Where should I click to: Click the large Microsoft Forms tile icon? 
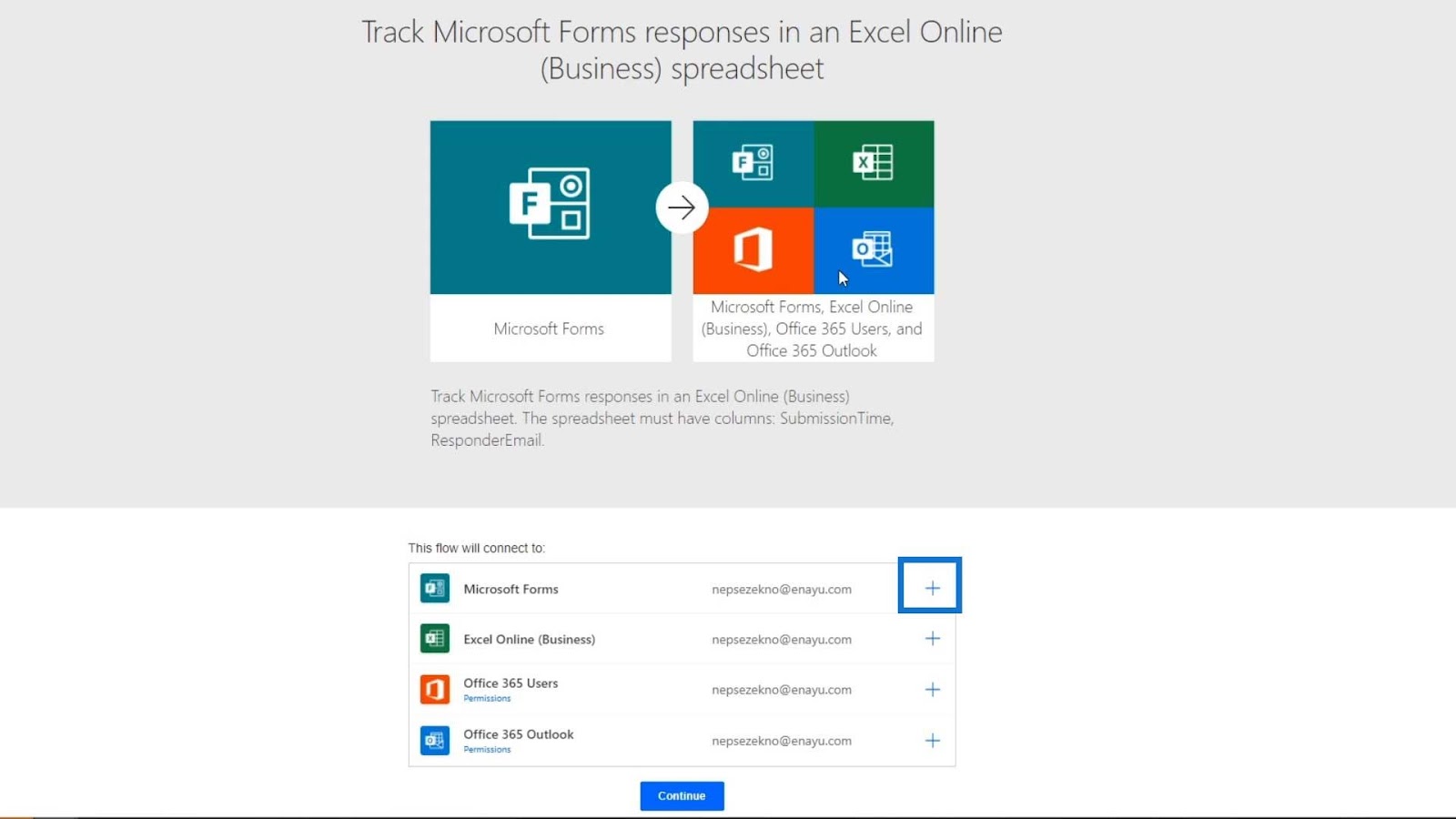pos(550,203)
